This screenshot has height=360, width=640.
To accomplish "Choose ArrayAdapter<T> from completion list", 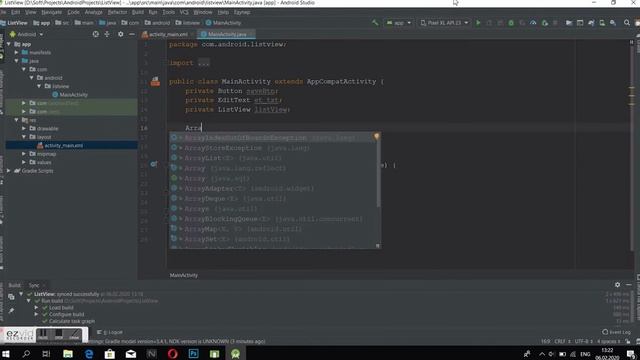I will click(276, 189).
